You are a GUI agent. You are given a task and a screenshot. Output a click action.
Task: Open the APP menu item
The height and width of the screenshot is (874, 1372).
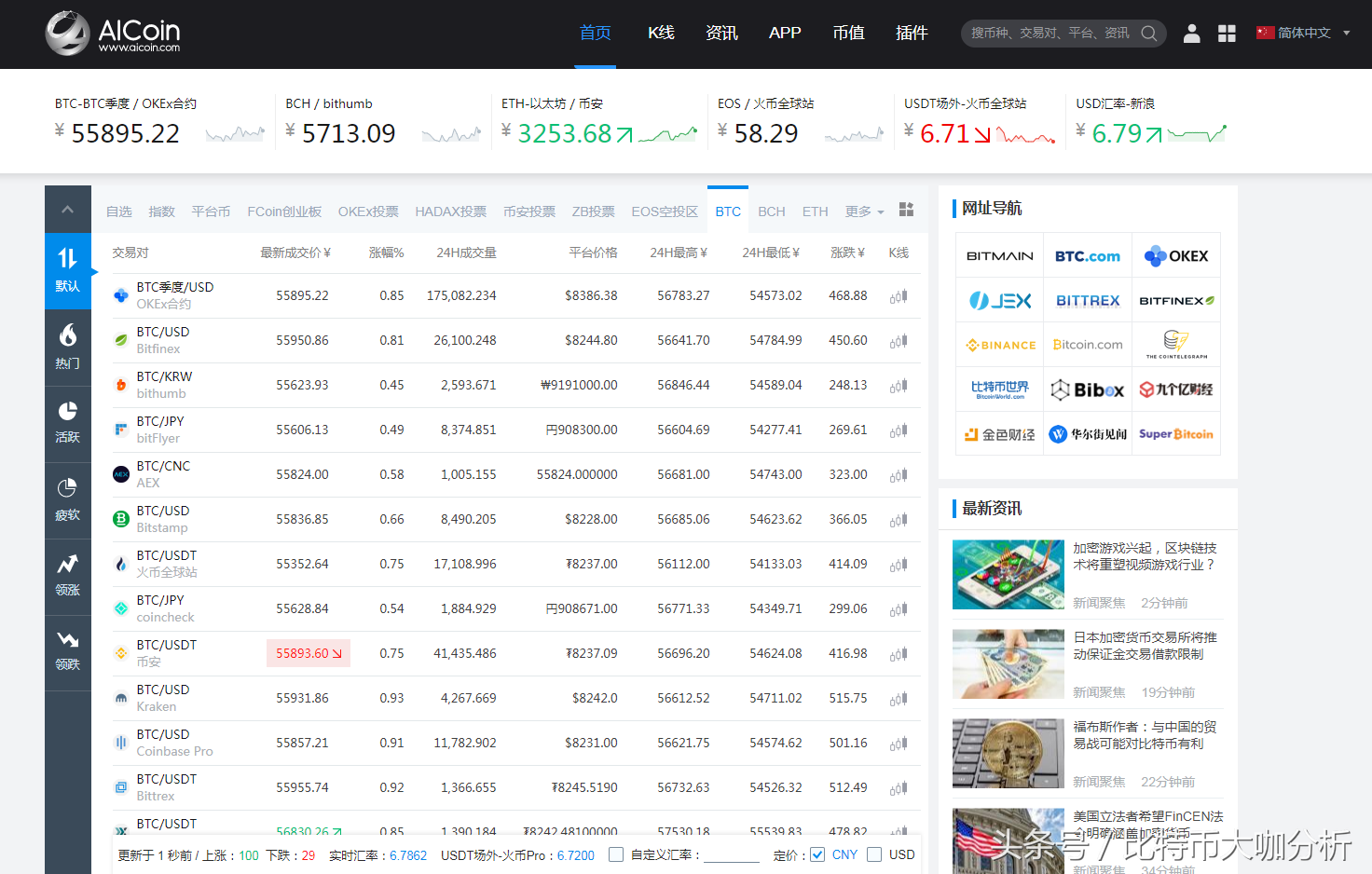tap(785, 33)
